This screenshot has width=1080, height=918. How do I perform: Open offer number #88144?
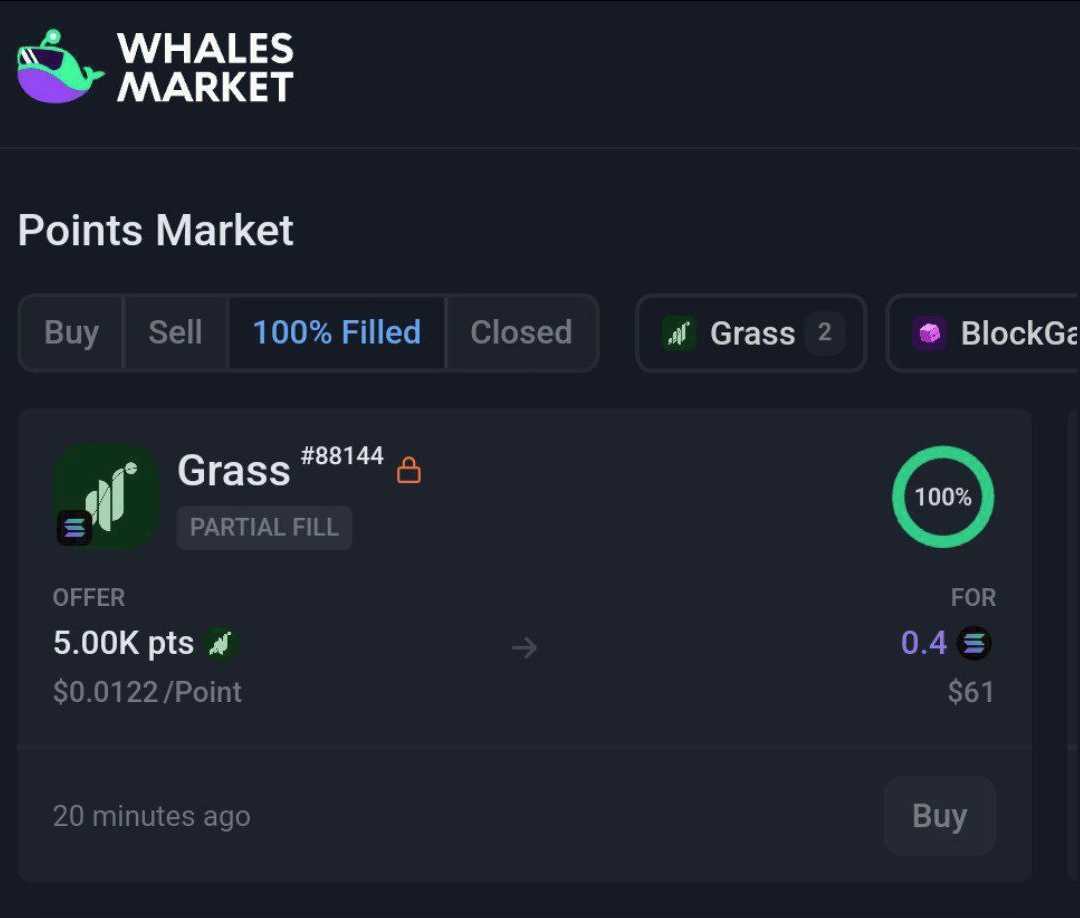(x=342, y=456)
